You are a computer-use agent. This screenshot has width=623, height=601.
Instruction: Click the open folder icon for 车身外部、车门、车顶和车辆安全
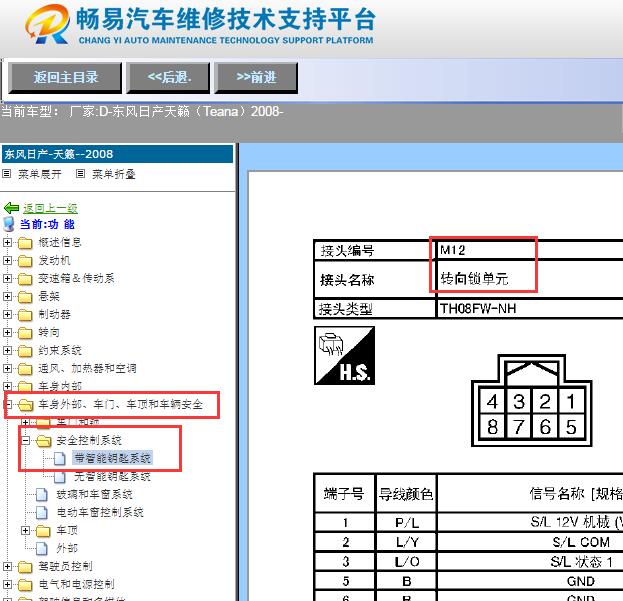pos(26,405)
